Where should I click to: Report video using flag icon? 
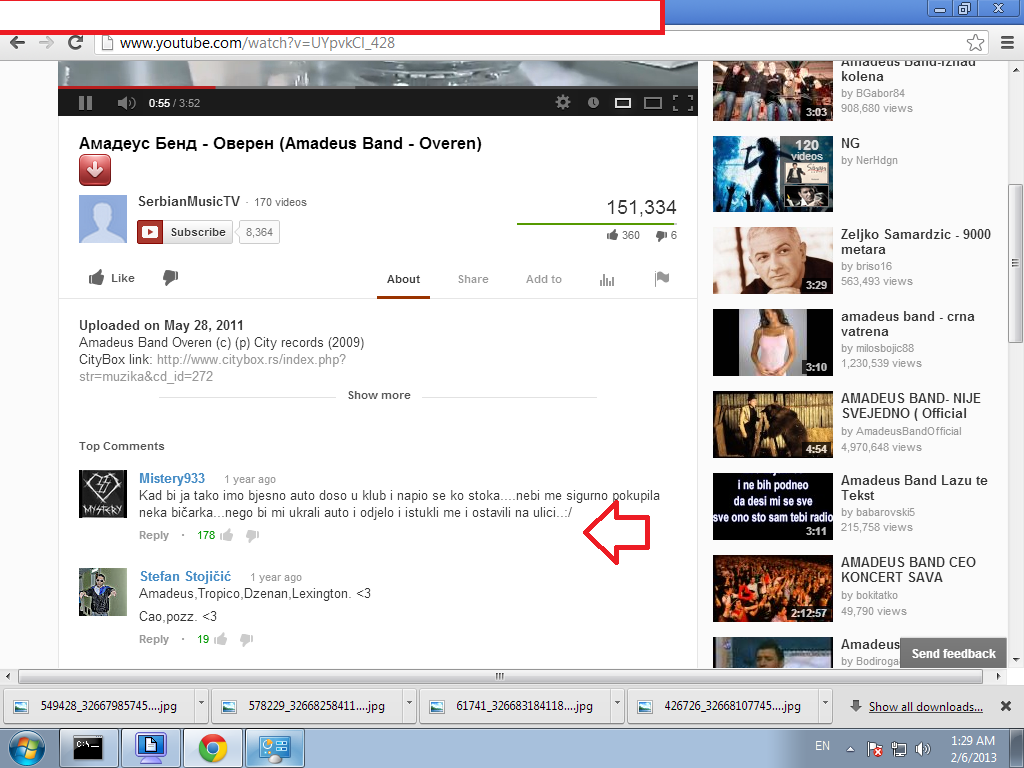tap(662, 279)
